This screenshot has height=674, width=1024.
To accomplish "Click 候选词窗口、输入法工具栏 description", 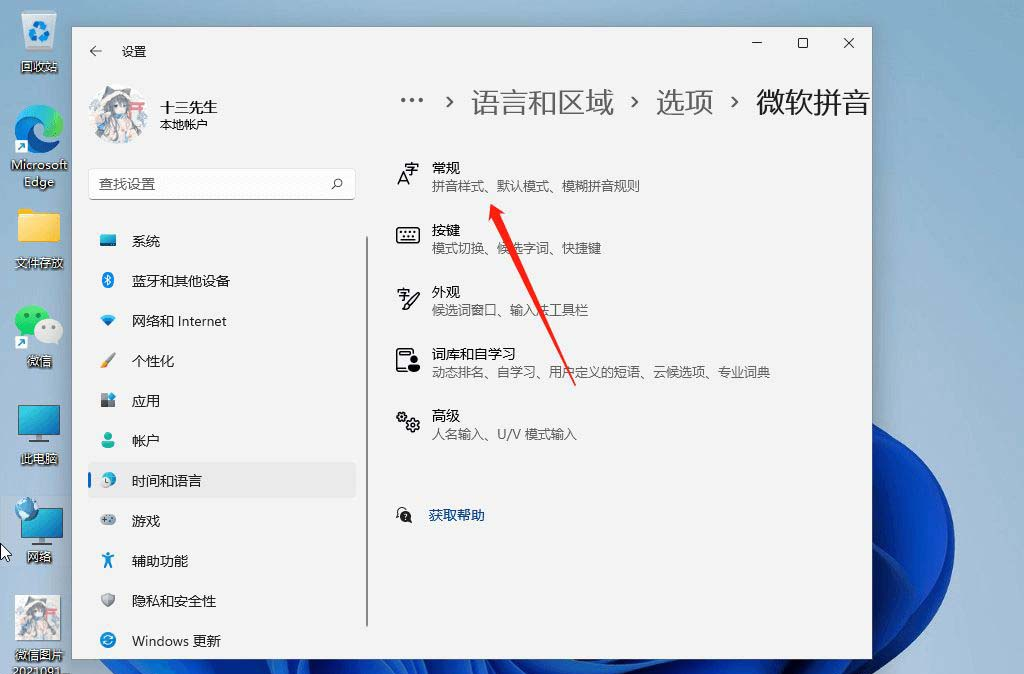I will pyautogui.click(x=509, y=310).
